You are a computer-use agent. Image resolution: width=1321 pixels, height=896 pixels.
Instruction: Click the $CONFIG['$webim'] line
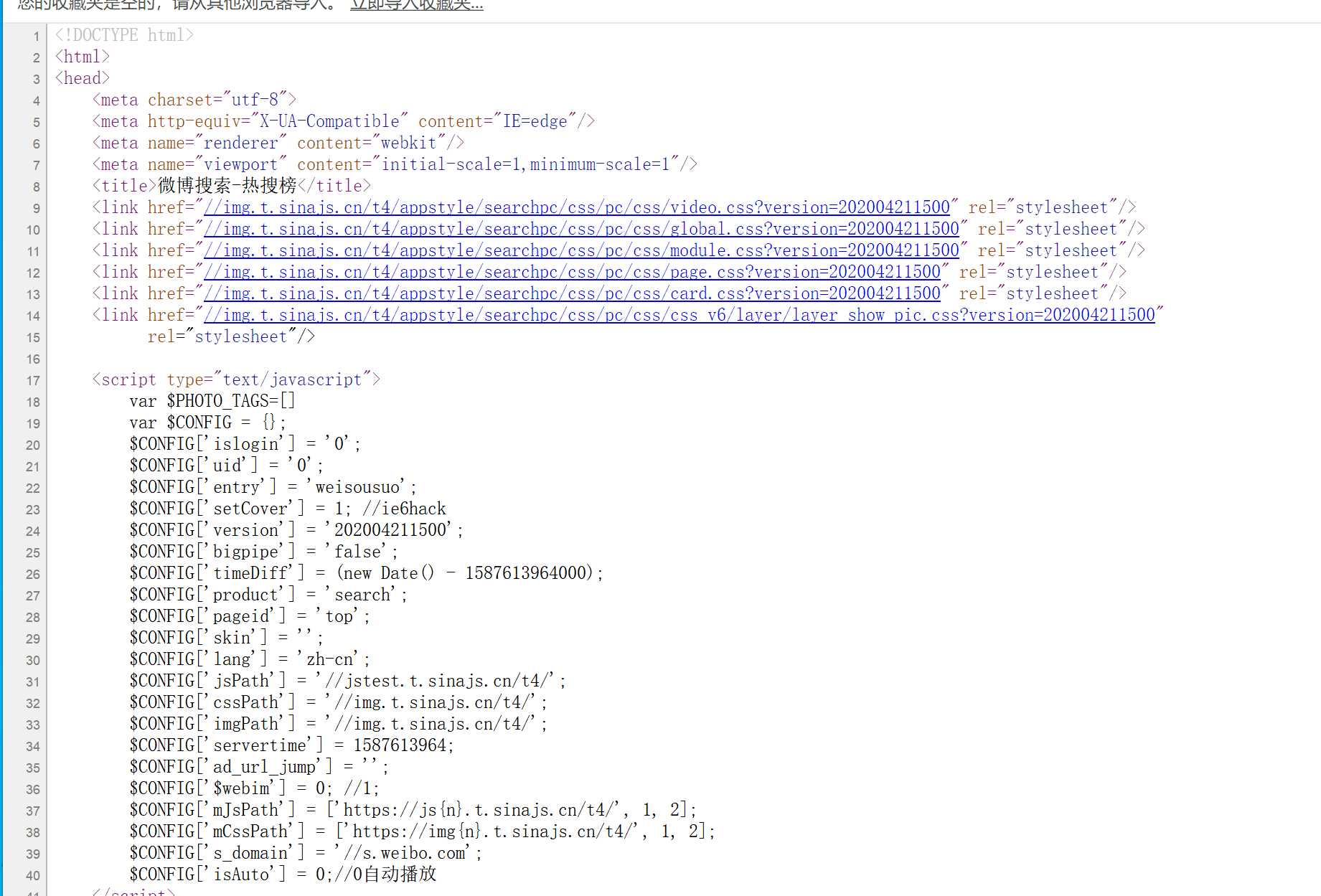pos(255,788)
